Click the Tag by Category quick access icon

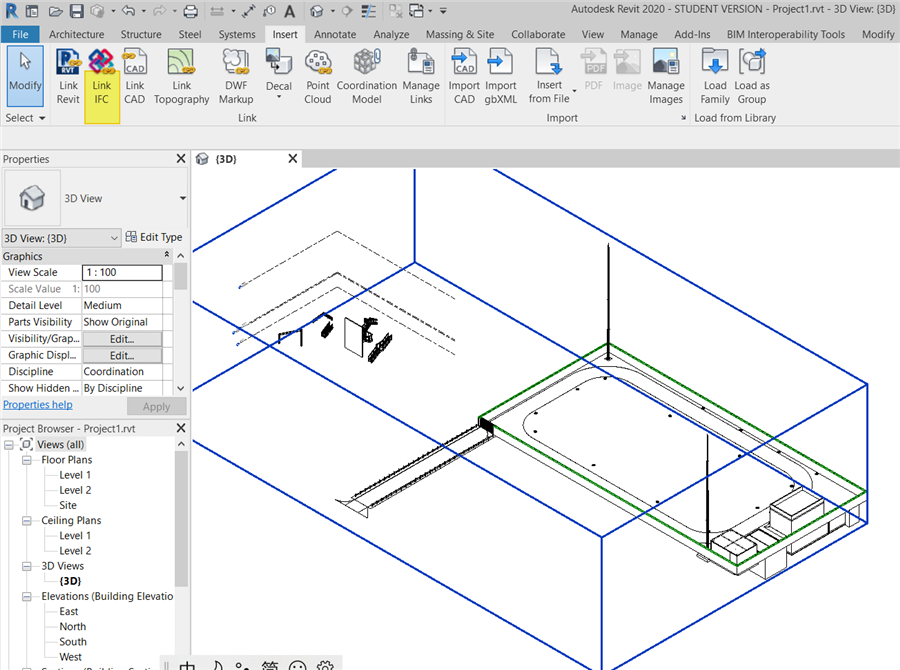(x=269, y=11)
